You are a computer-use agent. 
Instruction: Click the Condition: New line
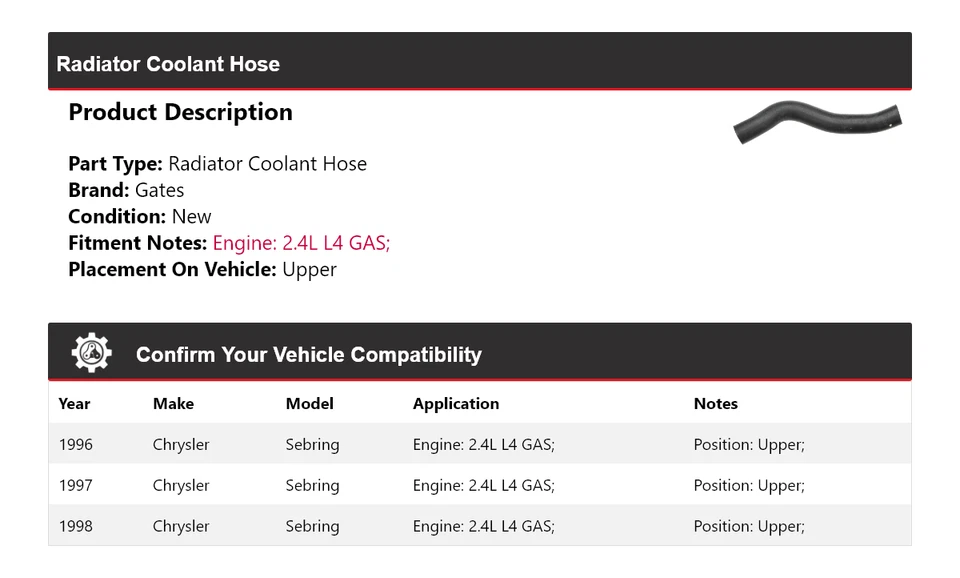pos(140,217)
